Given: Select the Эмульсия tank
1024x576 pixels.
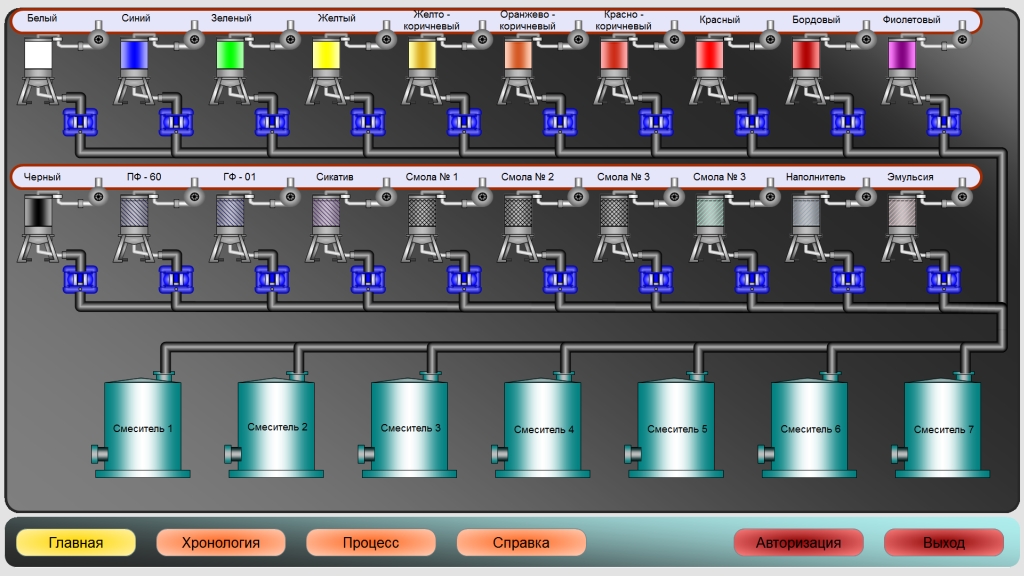Looking at the screenshot, I should click(902, 214).
